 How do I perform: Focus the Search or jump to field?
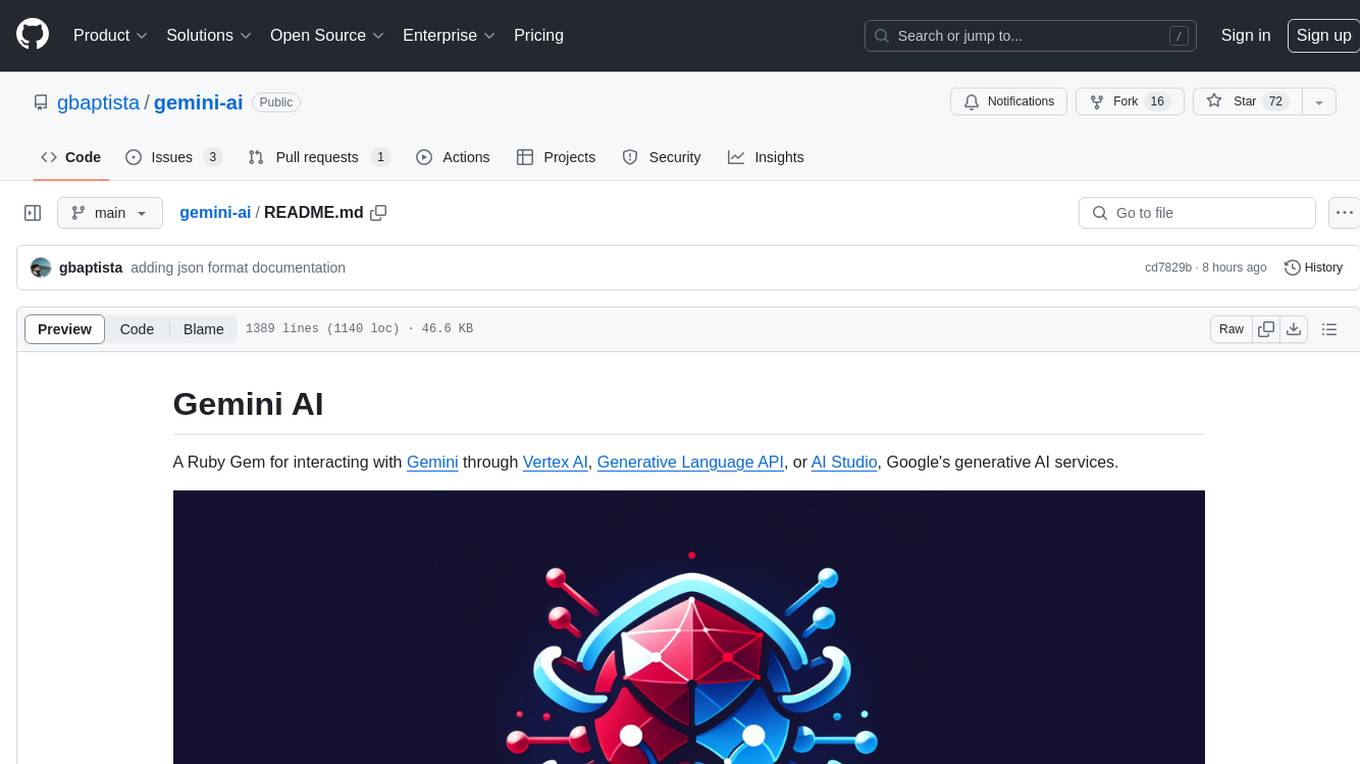(x=1032, y=35)
